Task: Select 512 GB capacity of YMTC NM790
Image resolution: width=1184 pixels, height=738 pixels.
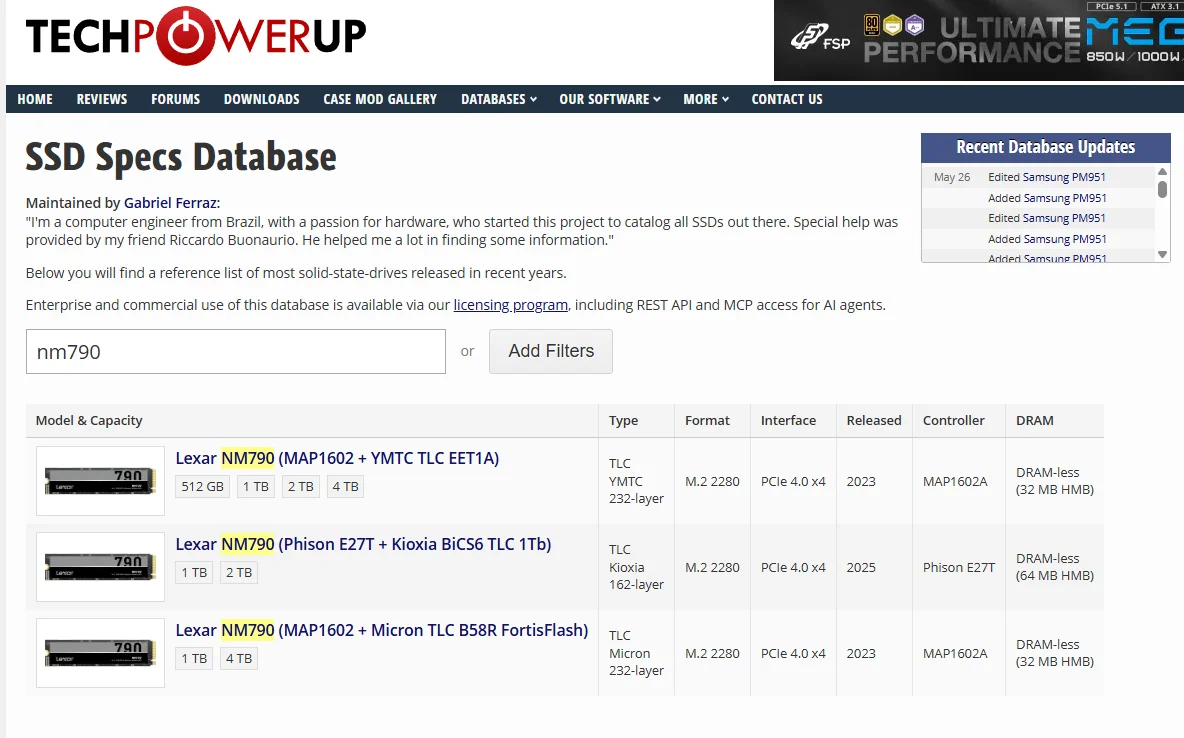Action: pyautogui.click(x=202, y=486)
